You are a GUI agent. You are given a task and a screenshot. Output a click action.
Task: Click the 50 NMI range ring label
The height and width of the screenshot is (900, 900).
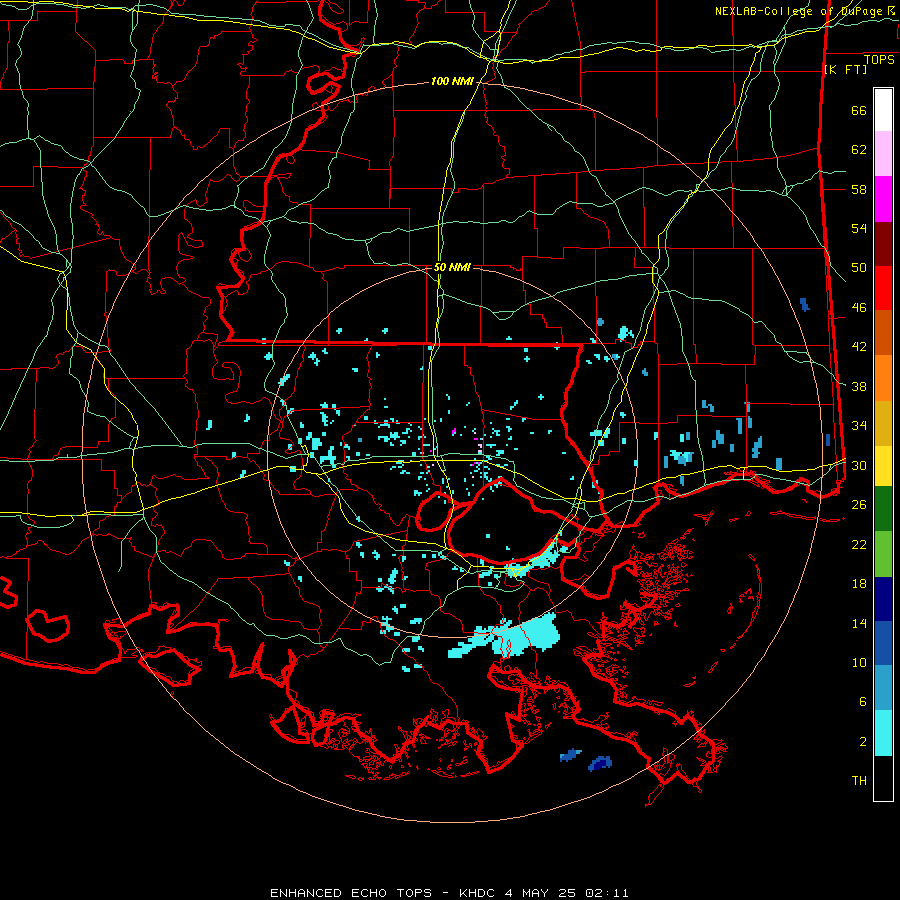pyautogui.click(x=452, y=267)
